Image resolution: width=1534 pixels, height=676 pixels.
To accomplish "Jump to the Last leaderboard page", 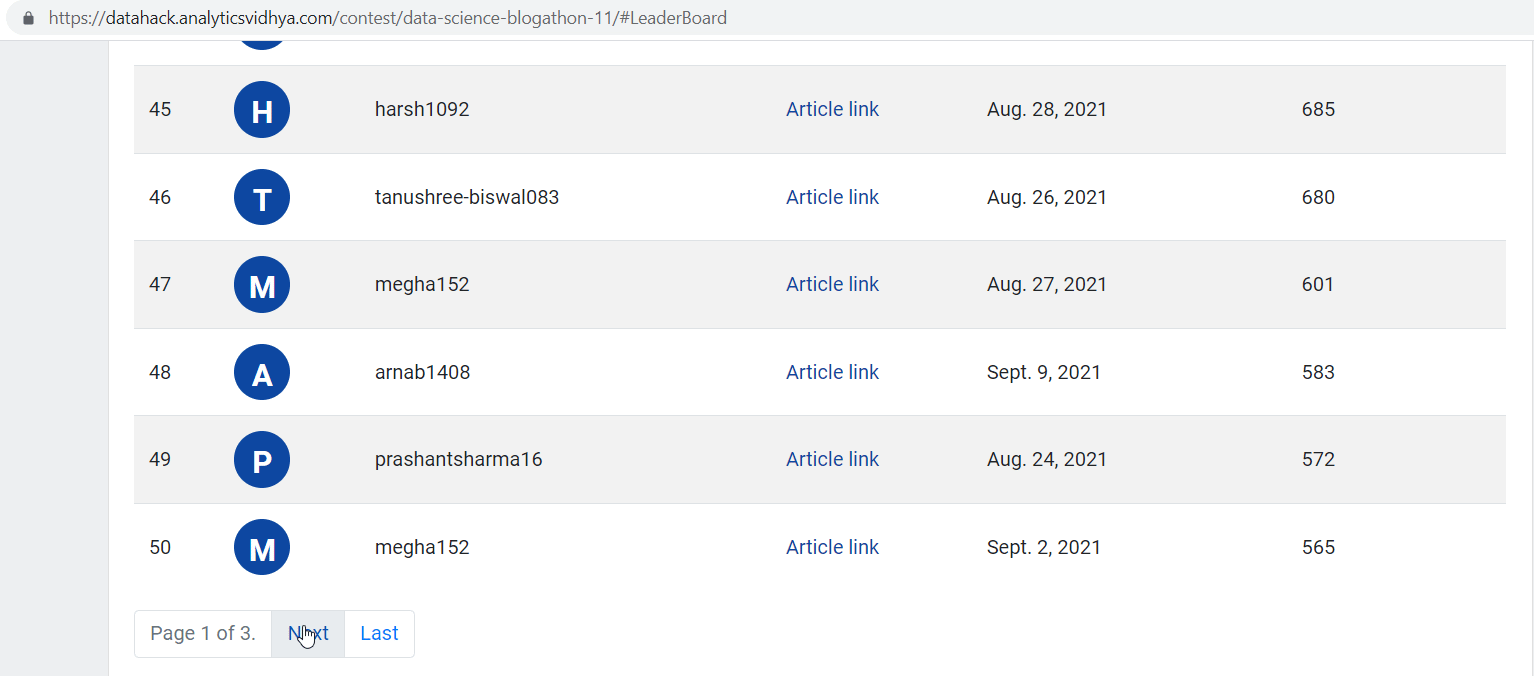I will point(379,634).
